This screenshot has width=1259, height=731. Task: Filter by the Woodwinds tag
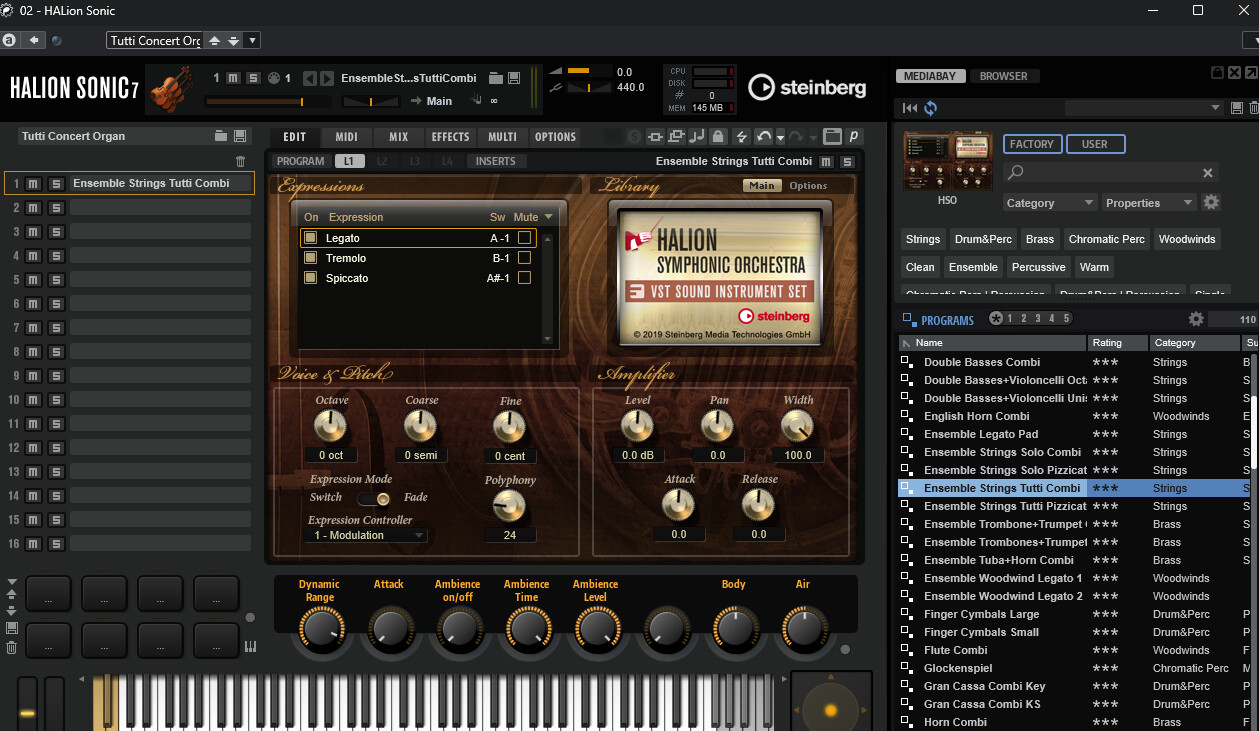tap(1187, 239)
